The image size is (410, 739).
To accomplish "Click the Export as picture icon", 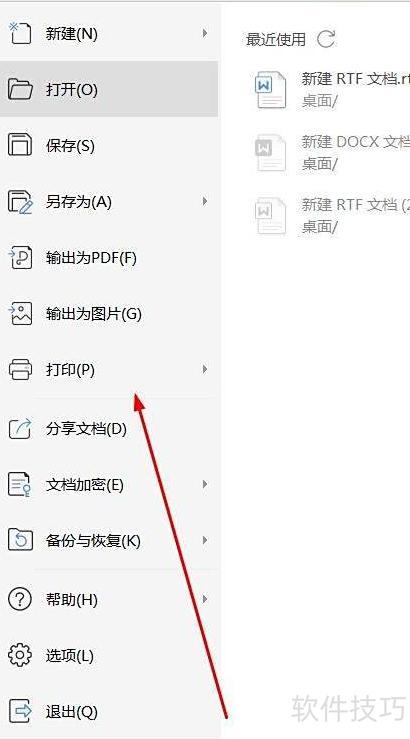I will 20,314.
